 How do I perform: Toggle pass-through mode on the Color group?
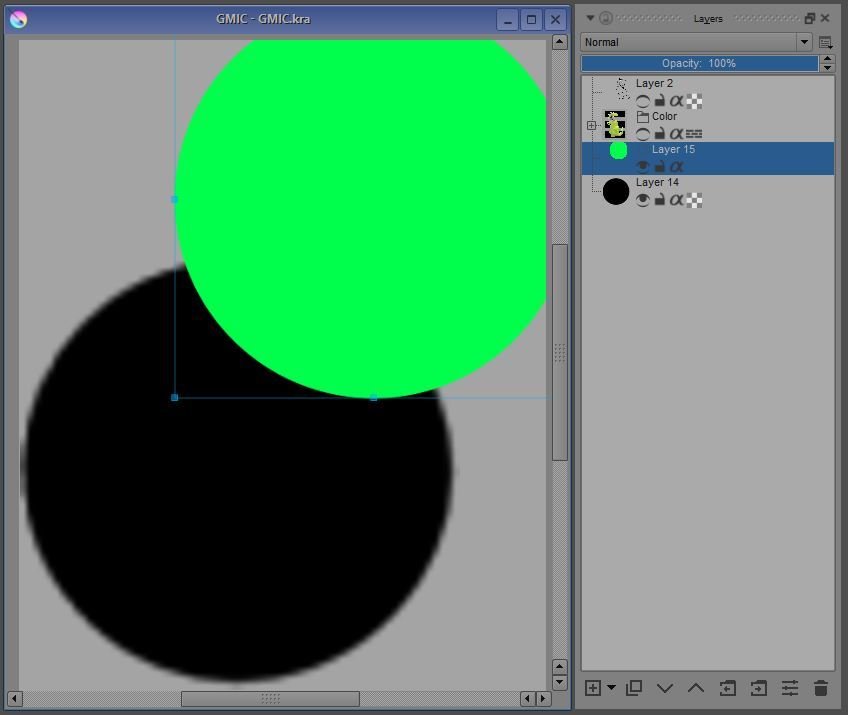694,134
